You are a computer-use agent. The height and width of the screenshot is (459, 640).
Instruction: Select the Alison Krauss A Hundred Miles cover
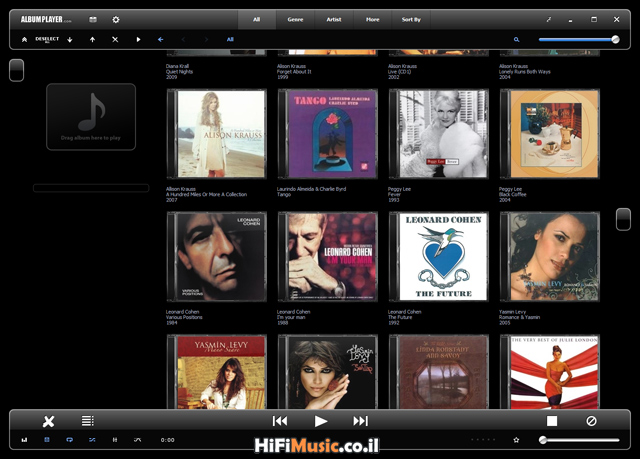coord(217,134)
